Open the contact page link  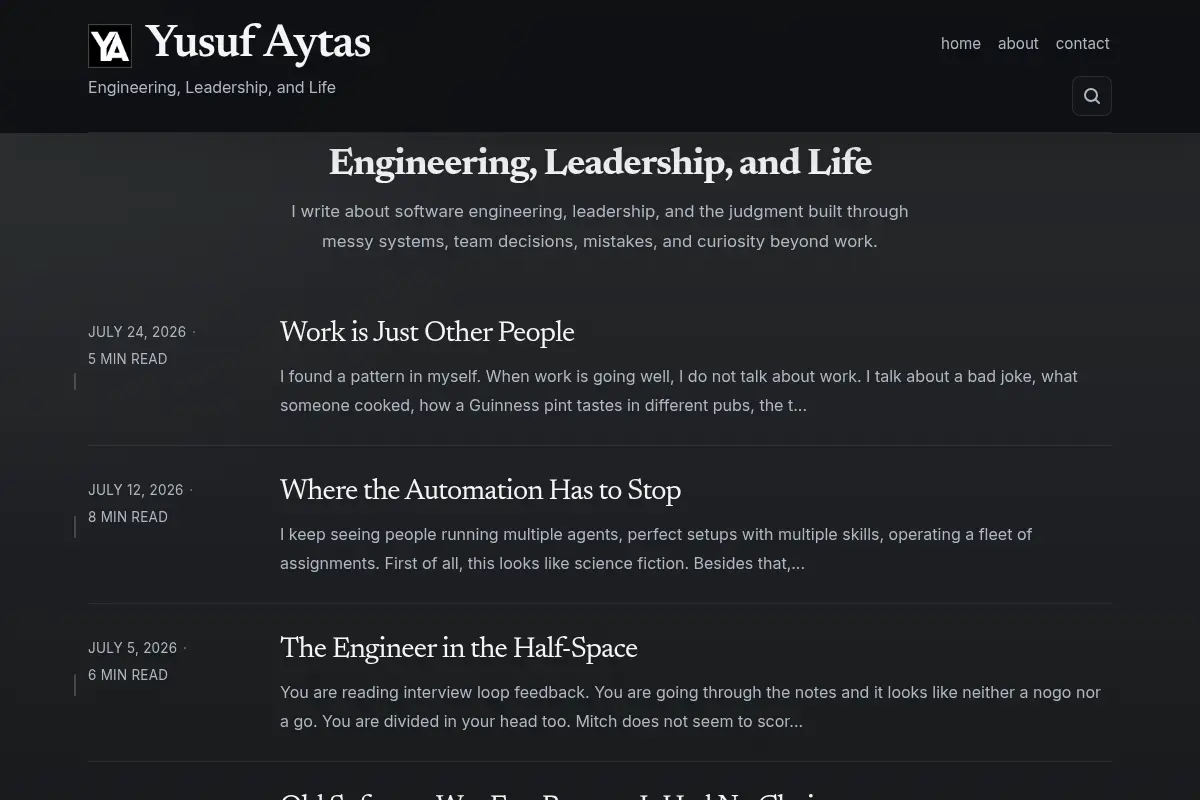tap(1083, 44)
